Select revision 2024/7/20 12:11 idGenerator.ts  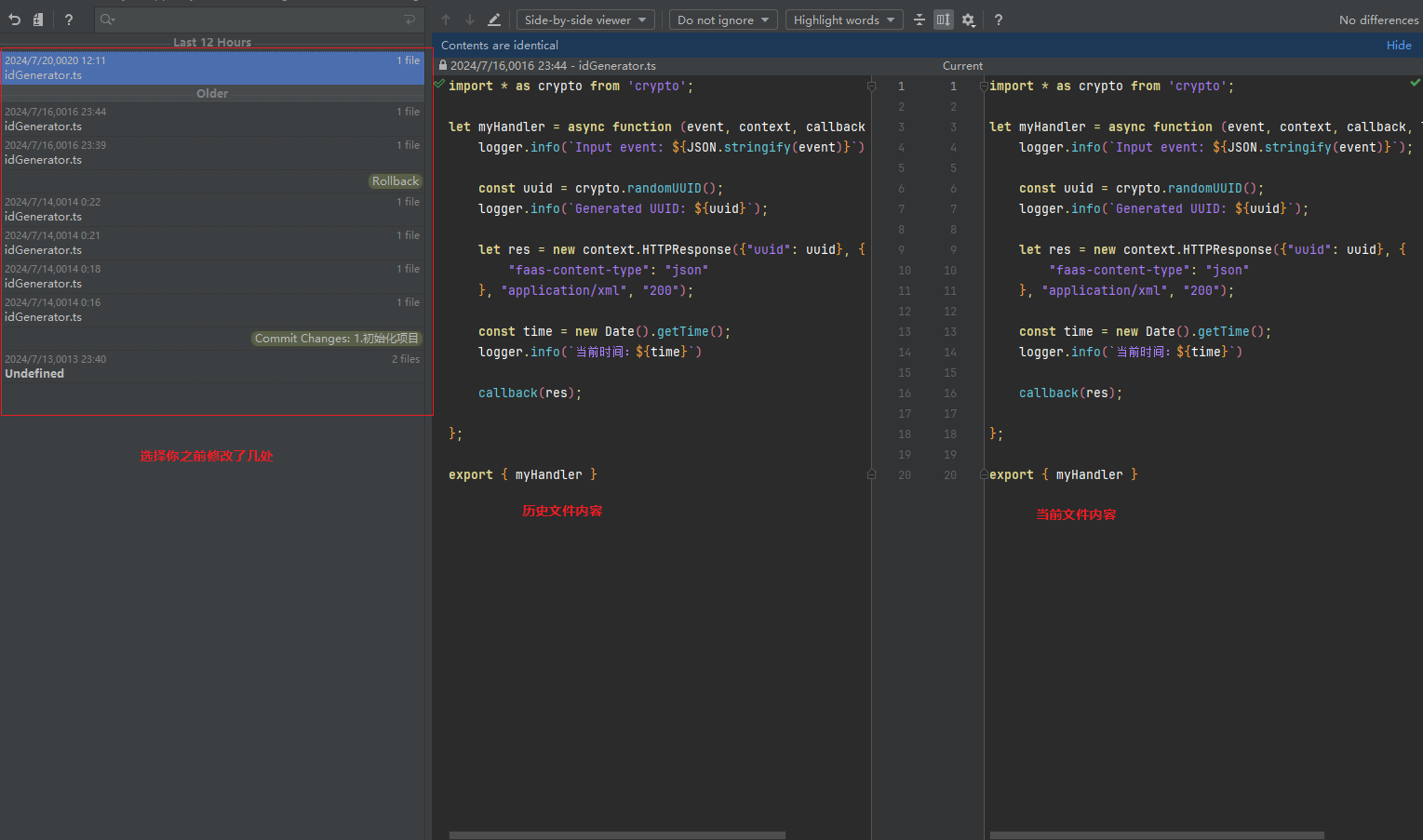pyautogui.click(x=212, y=68)
